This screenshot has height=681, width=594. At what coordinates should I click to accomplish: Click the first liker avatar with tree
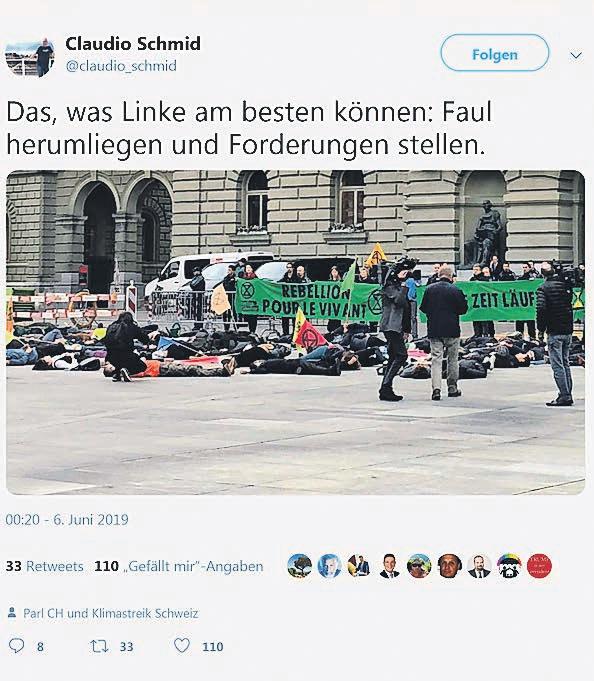pyautogui.click(x=300, y=566)
